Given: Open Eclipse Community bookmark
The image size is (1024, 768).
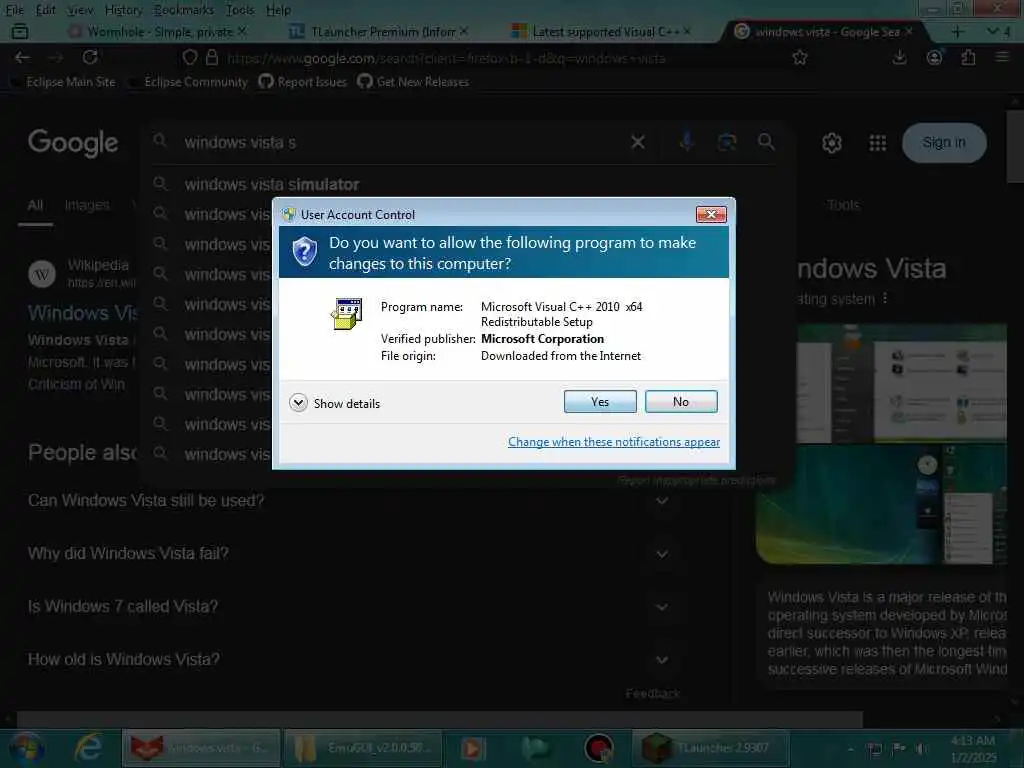Looking at the screenshot, I should (x=189, y=82).
